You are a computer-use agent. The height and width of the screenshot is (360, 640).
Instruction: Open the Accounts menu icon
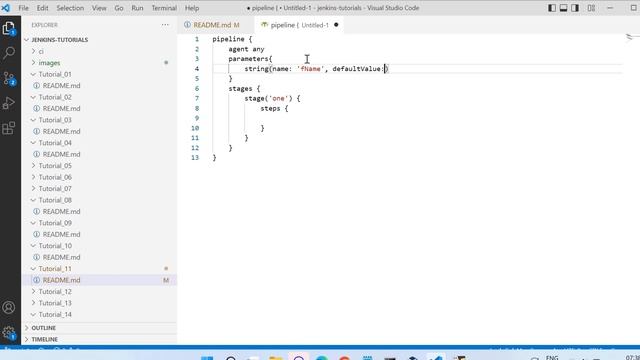tap(9, 307)
